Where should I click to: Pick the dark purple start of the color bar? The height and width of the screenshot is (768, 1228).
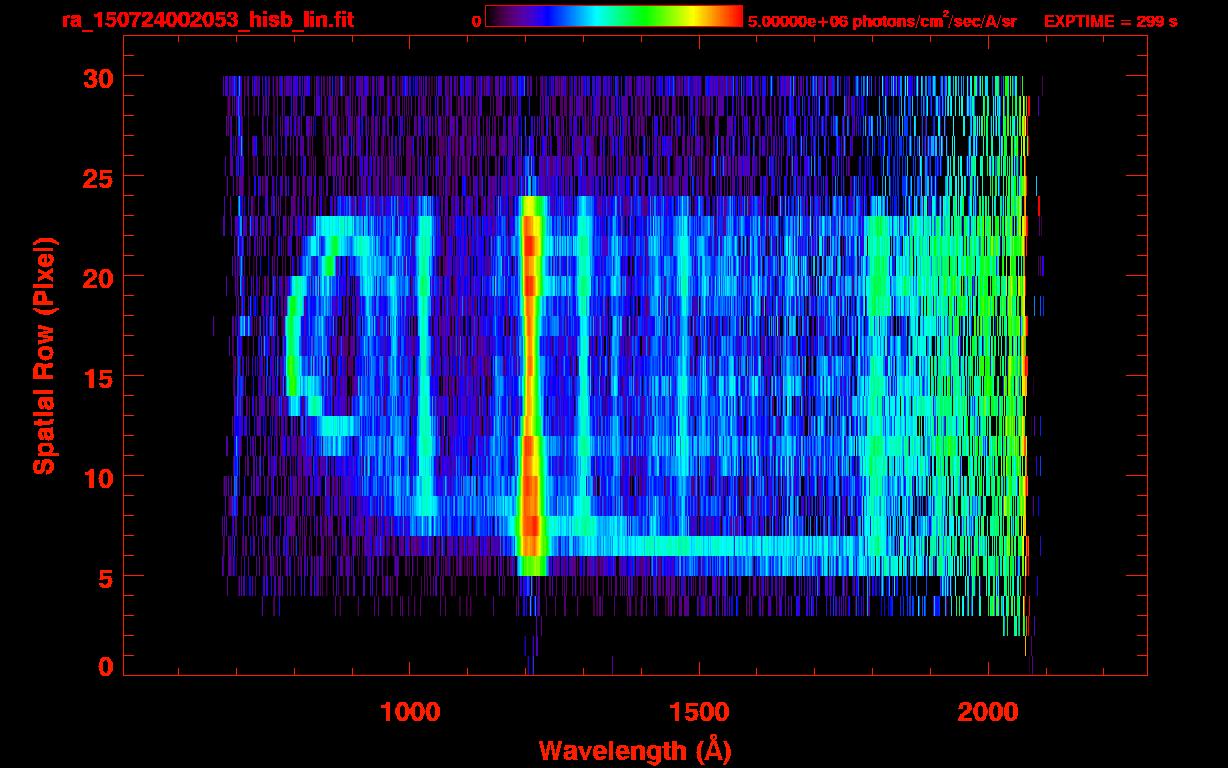pyautogui.click(x=497, y=17)
